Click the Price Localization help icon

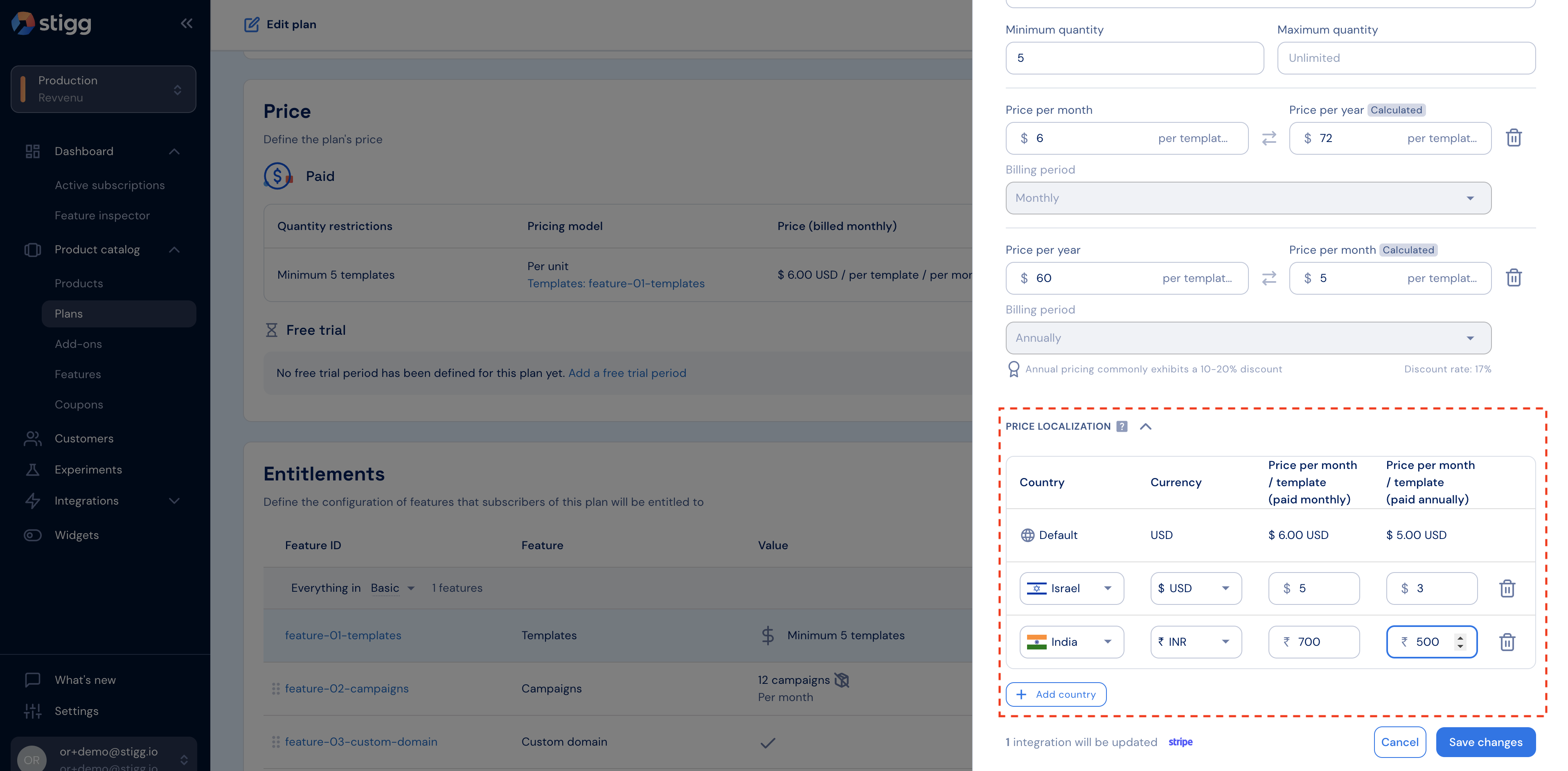click(x=1122, y=426)
